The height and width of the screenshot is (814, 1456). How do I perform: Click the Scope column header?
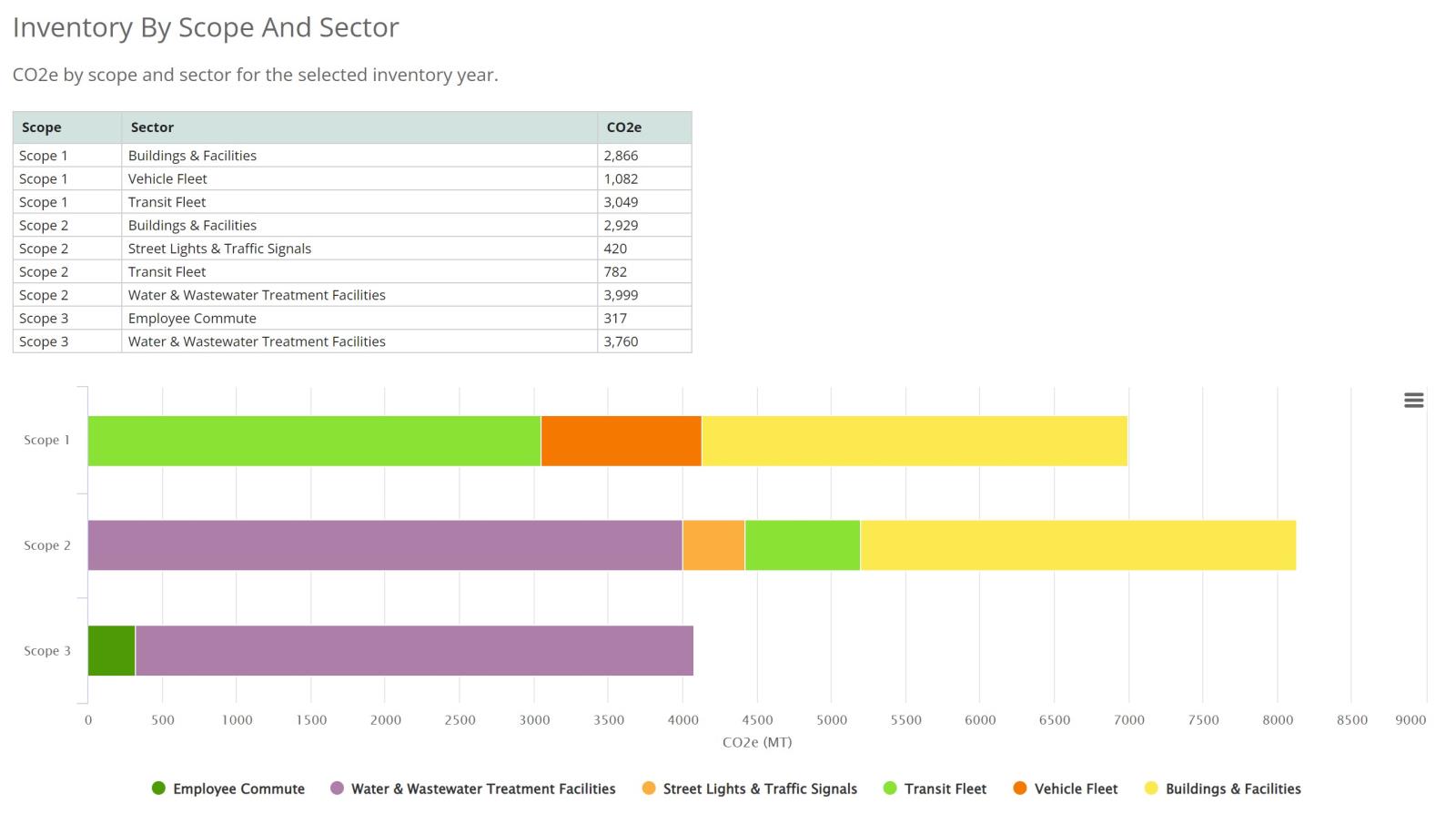(67, 127)
